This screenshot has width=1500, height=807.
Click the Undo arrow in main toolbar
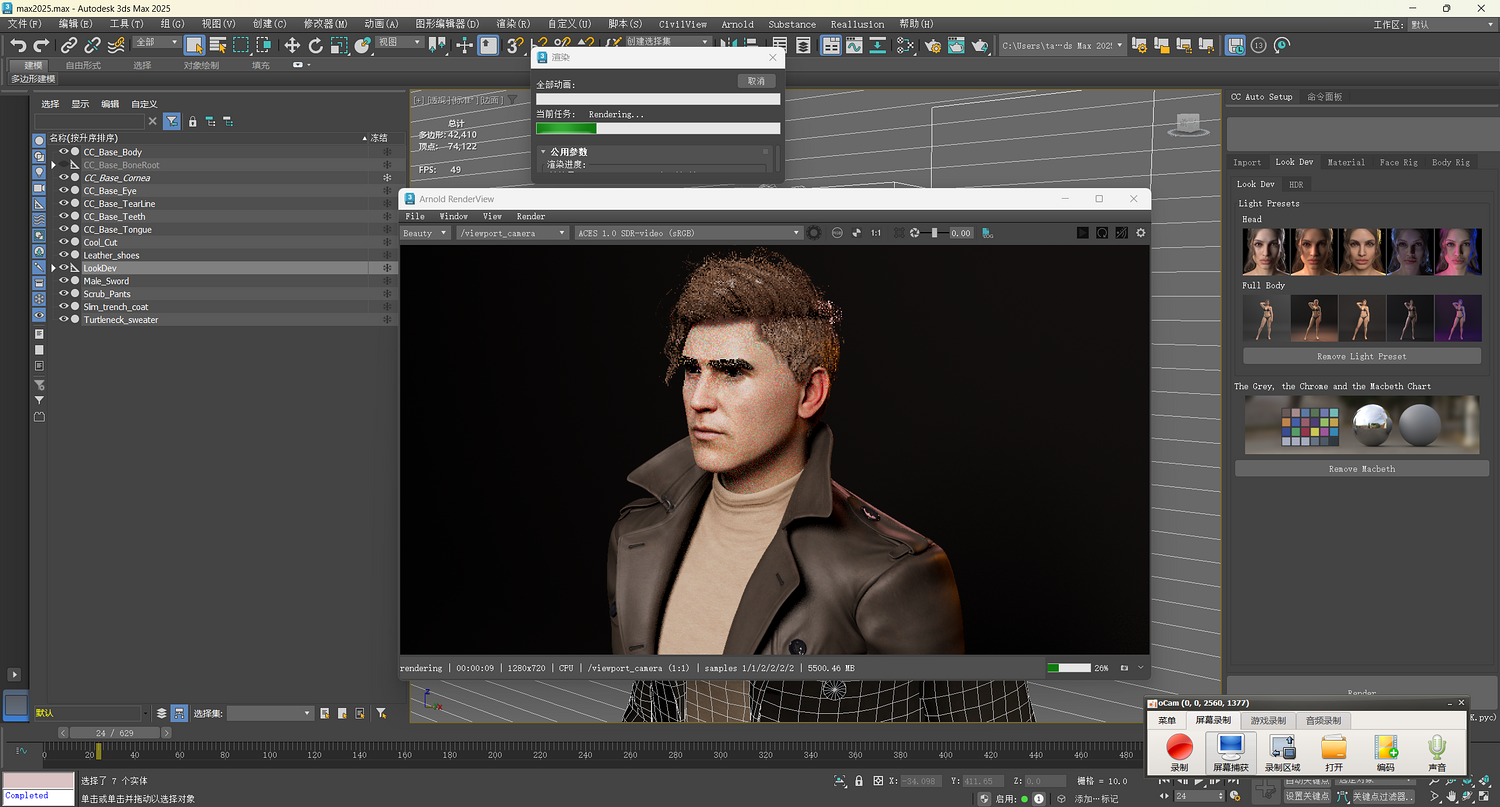click(17, 45)
